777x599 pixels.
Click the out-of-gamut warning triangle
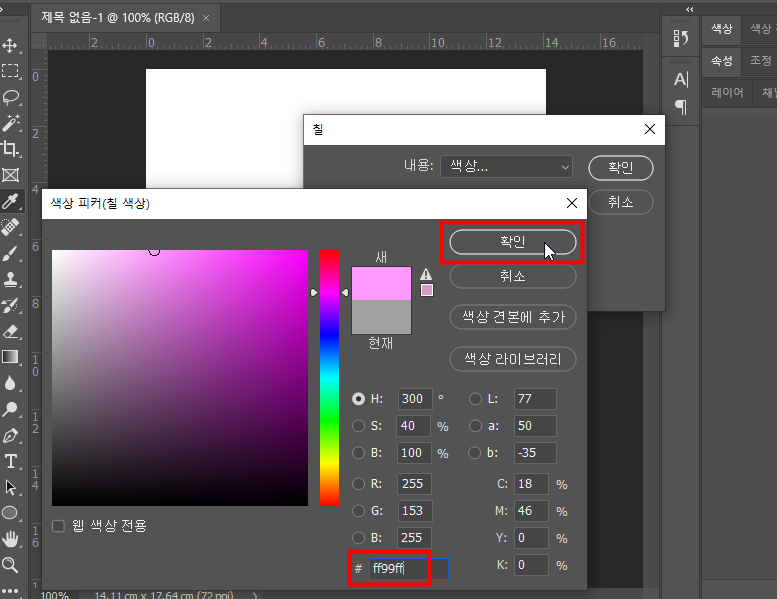tap(427, 274)
